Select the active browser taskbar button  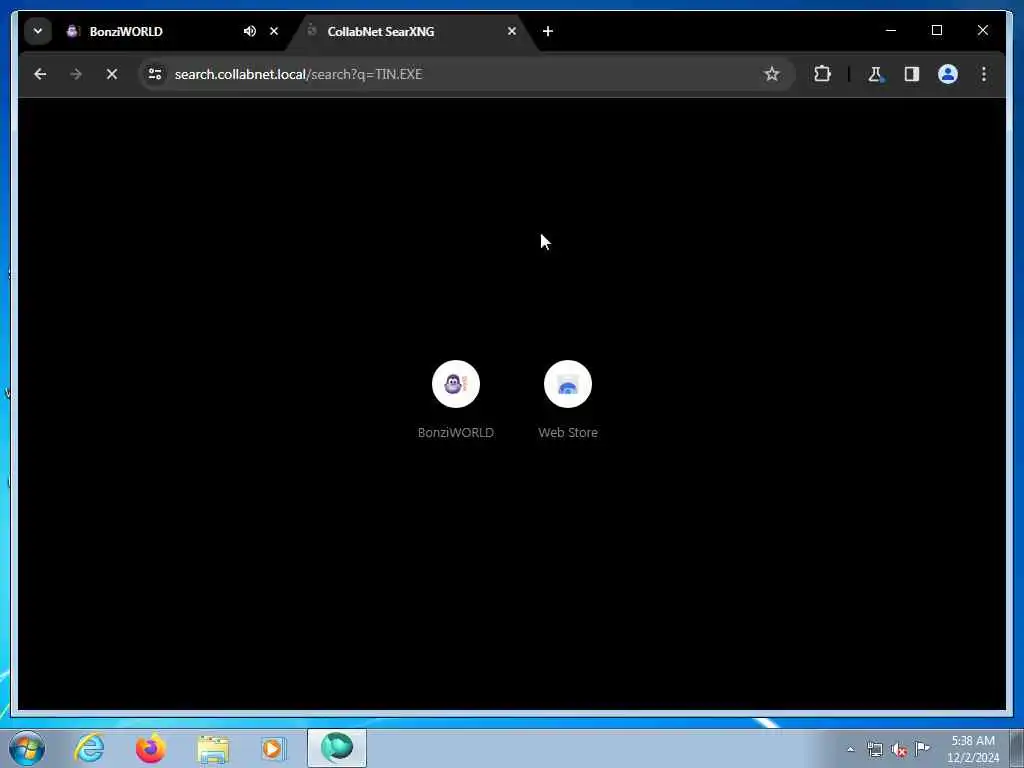(x=337, y=748)
